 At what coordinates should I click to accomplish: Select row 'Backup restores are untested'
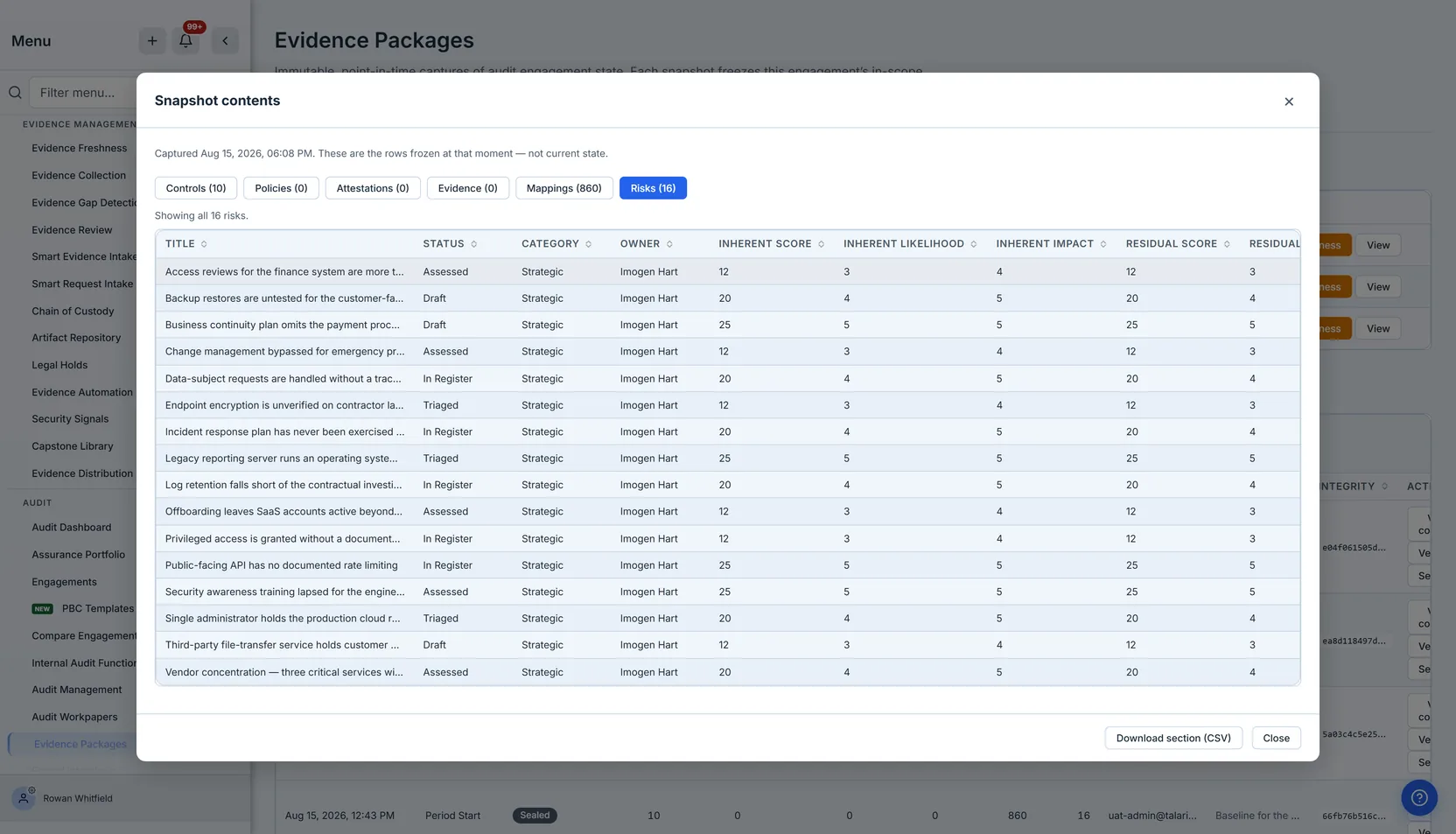(728, 298)
